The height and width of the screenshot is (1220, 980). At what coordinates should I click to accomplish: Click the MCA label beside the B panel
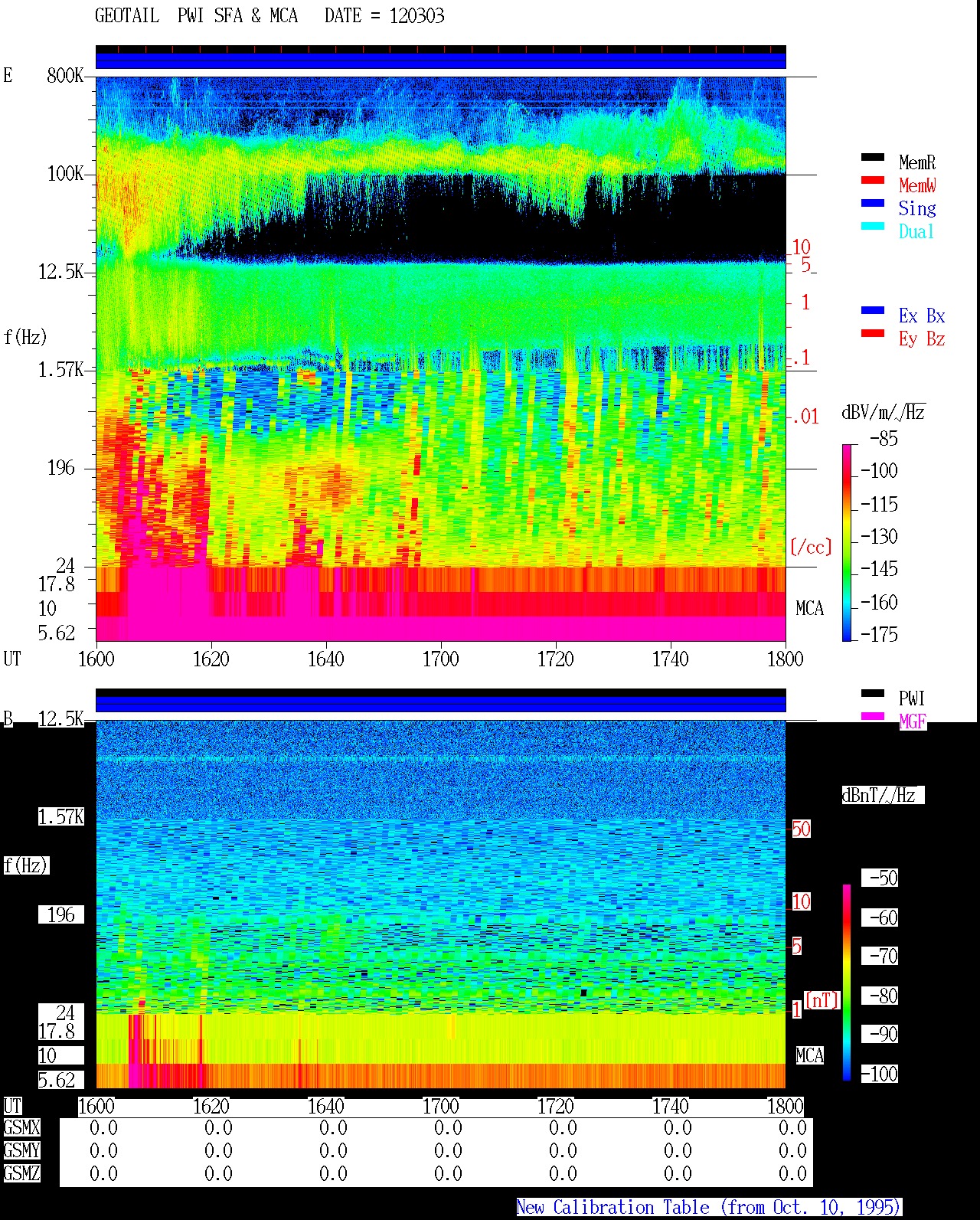(809, 1055)
